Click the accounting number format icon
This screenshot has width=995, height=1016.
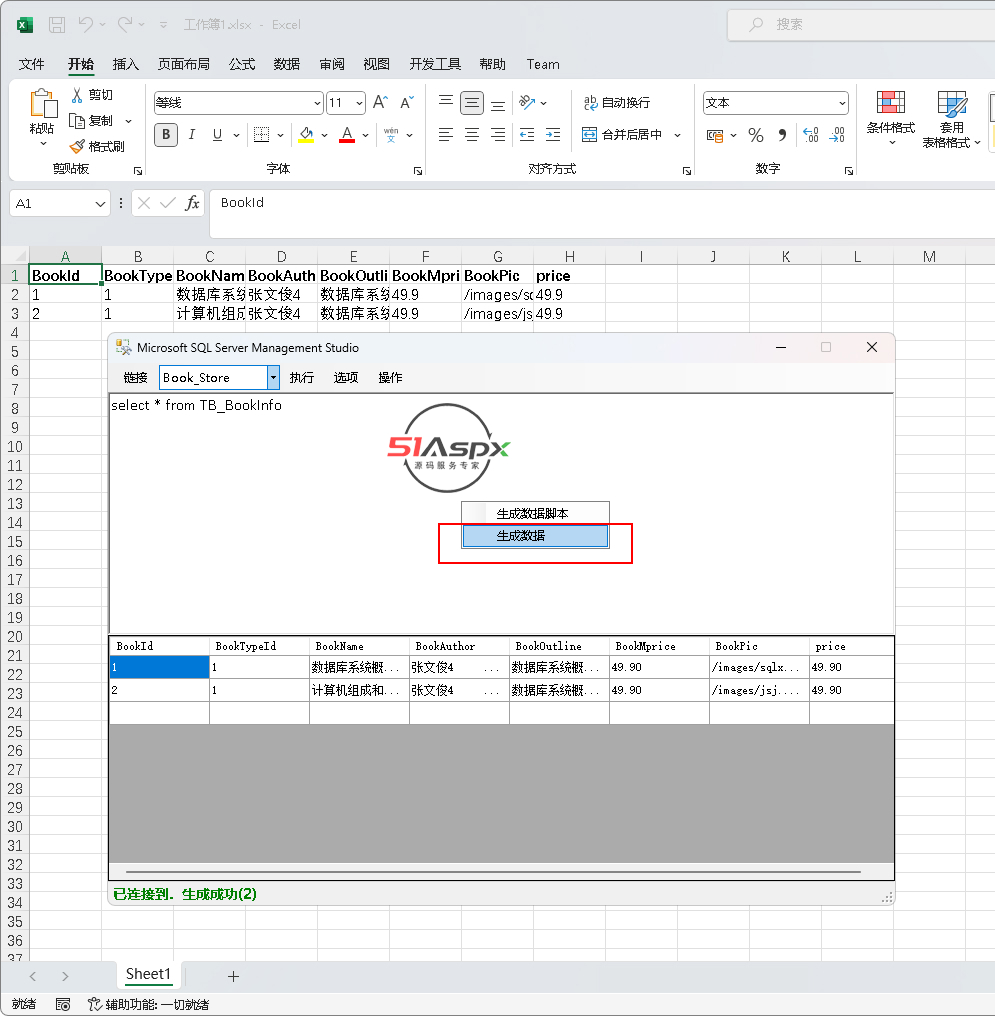point(715,135)
